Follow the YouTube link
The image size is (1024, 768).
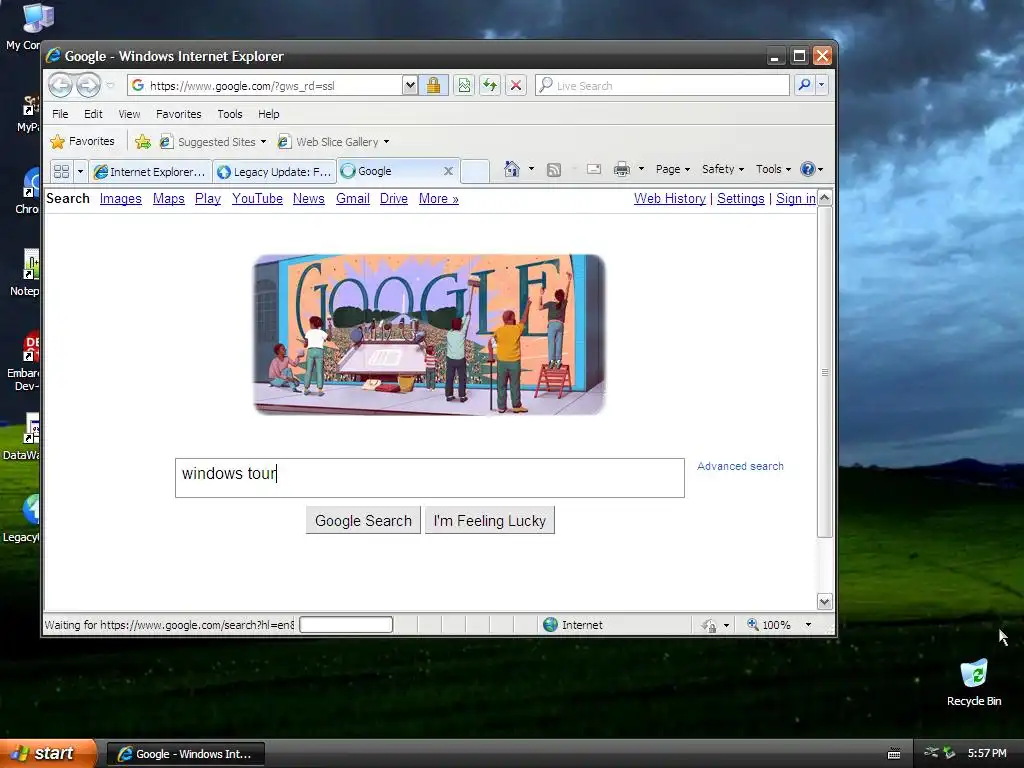[257, 199]
